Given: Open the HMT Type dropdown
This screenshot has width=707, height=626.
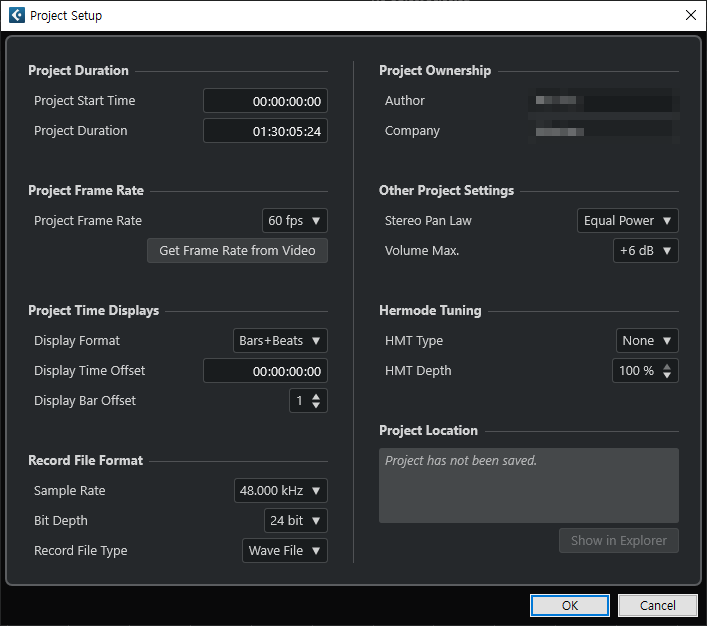Looking at the screenshot, I should tap(647, 341).
